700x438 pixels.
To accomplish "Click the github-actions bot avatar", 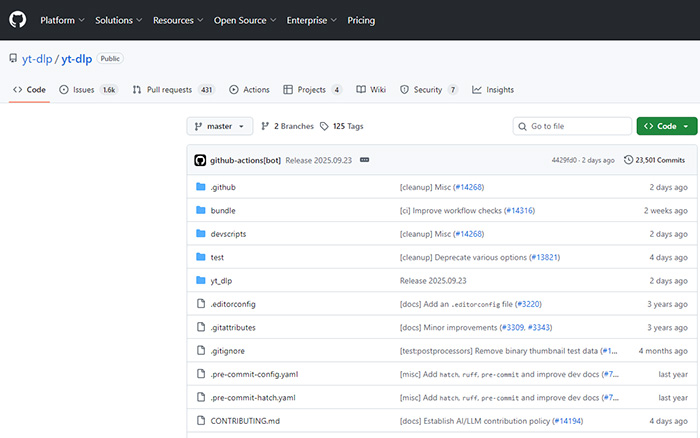I will [x=200, y=160].
